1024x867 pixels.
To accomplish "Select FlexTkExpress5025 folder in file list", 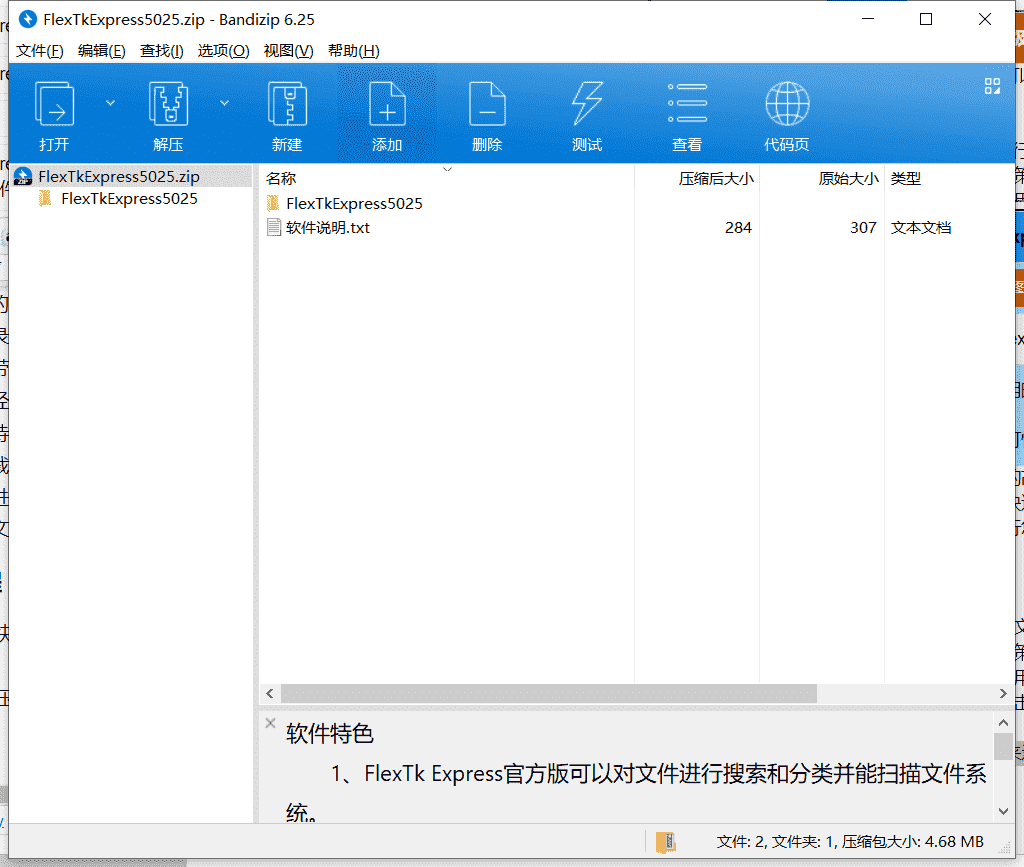I will (354, 204).
